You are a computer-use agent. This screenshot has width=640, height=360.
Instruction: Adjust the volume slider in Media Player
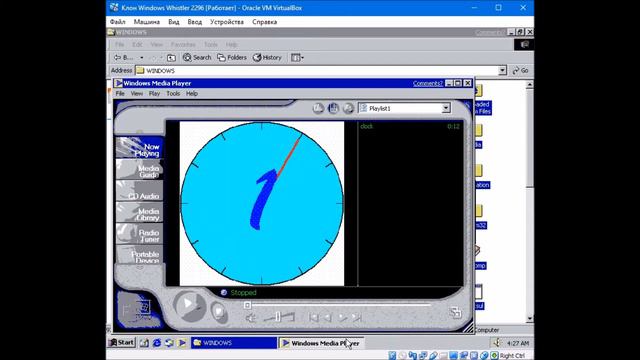coord(279,316)
